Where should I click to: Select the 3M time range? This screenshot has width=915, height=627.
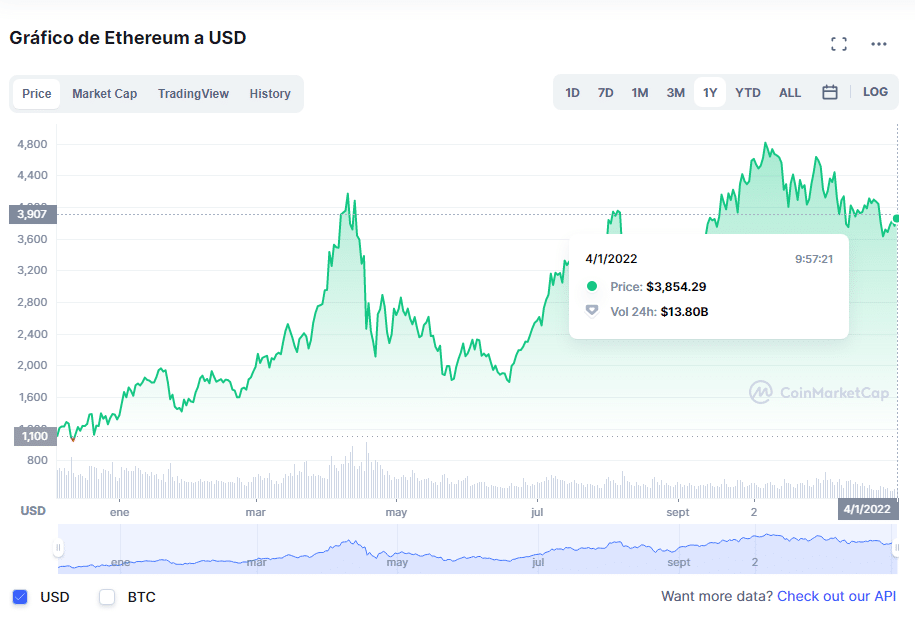coord(675,92)
